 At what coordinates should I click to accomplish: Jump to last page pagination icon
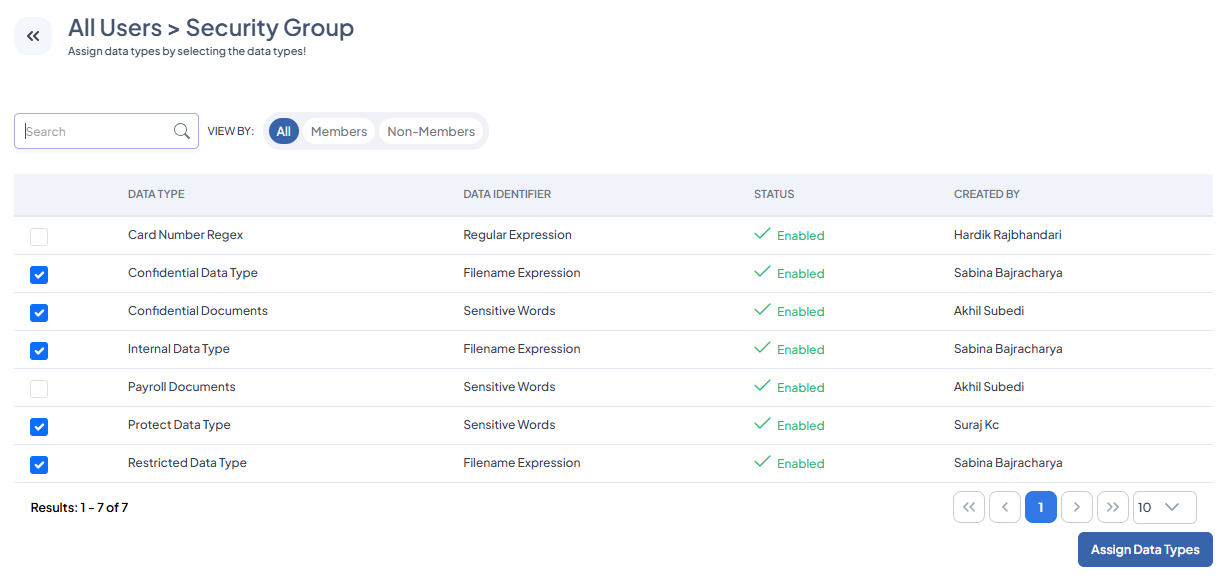pos(1112,507)
